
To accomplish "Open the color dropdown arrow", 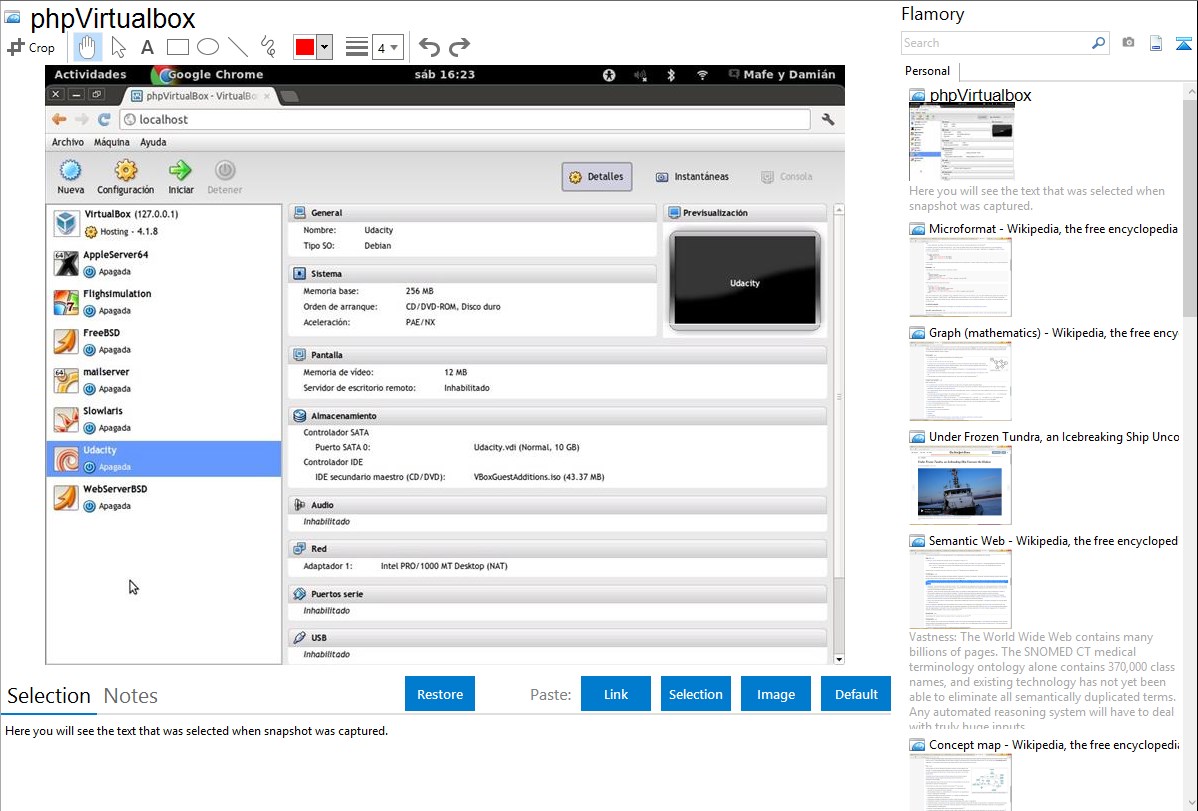I will [x=325, y=47].
